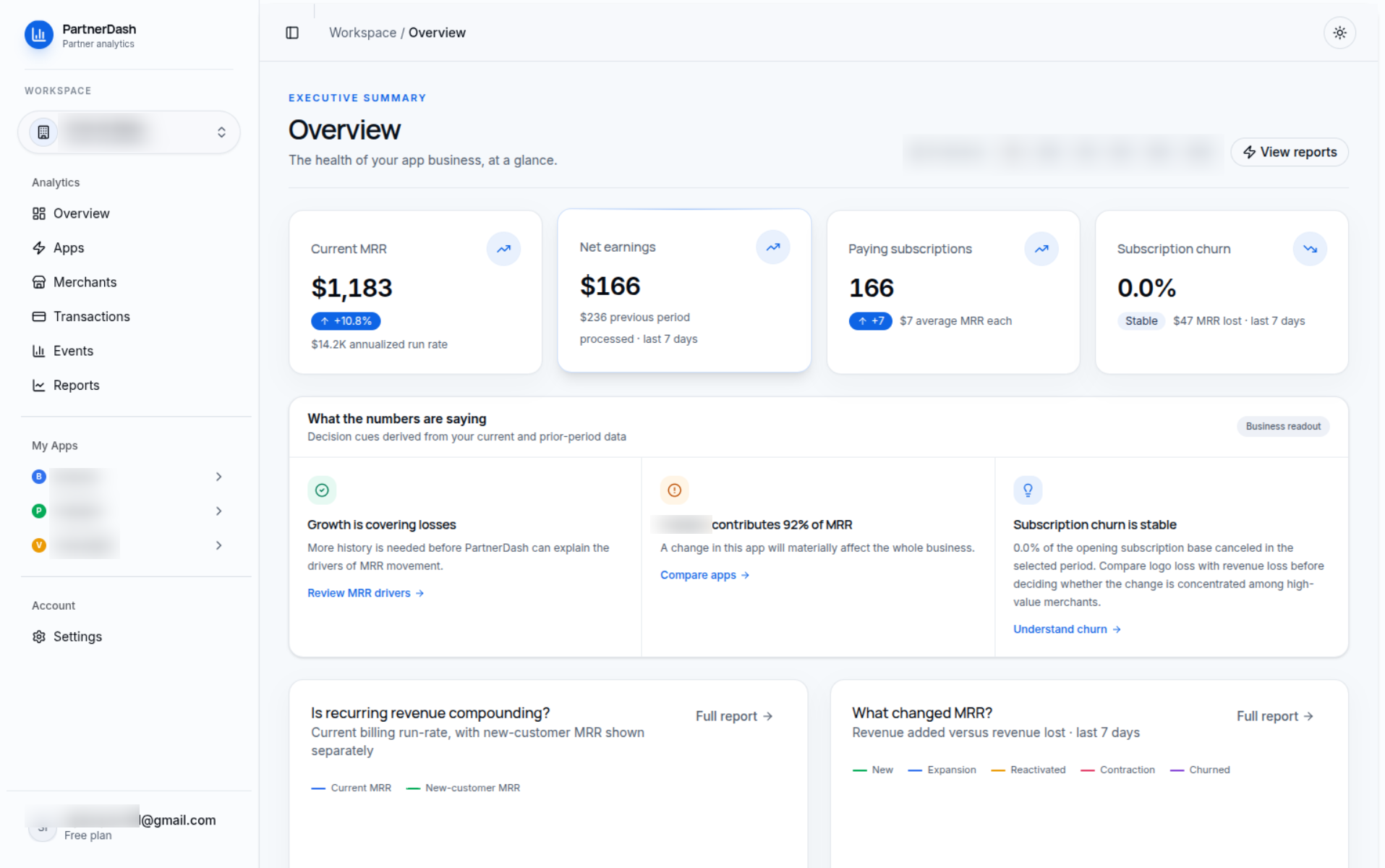The width and height of the screenshot is (1385, 868).
Task: Click the Subscription churn downtrend icon
Action: pyautogui.click(x=1310, y=249)
